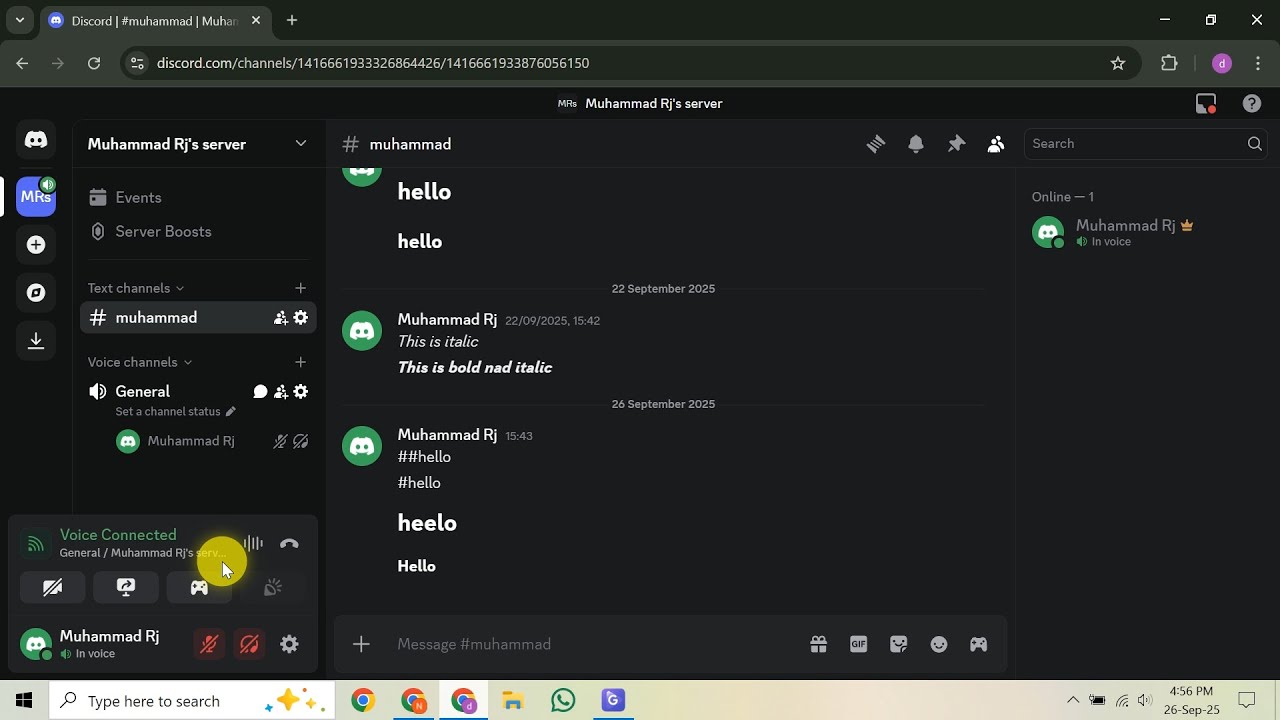Viewport: 1280px width, 720px height.
Task: Open the Events menu item
Action: (x=198, y=198)
